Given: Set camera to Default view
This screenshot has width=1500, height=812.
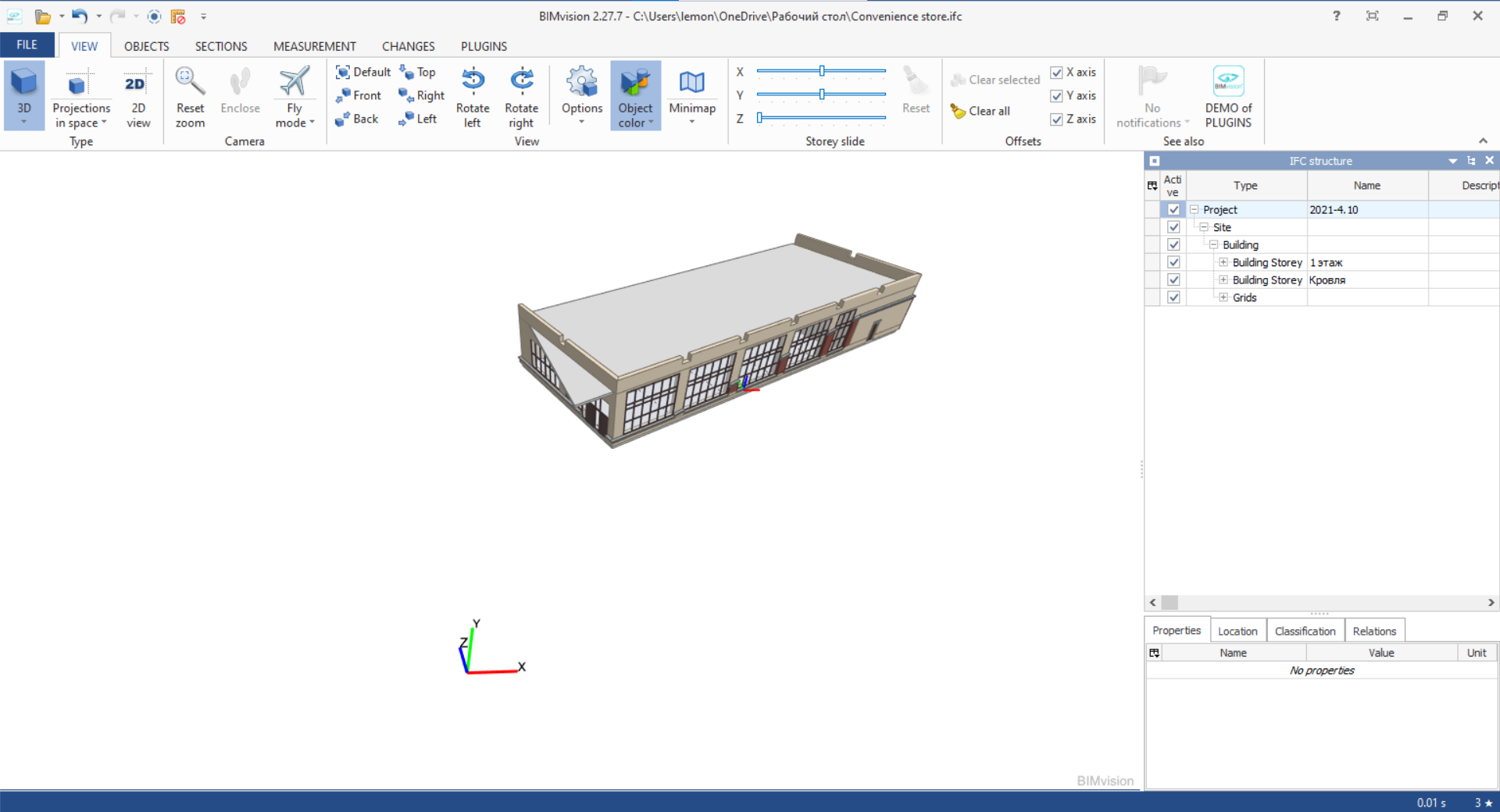Looking at the screenshot, I should click(x=362, y=72).
